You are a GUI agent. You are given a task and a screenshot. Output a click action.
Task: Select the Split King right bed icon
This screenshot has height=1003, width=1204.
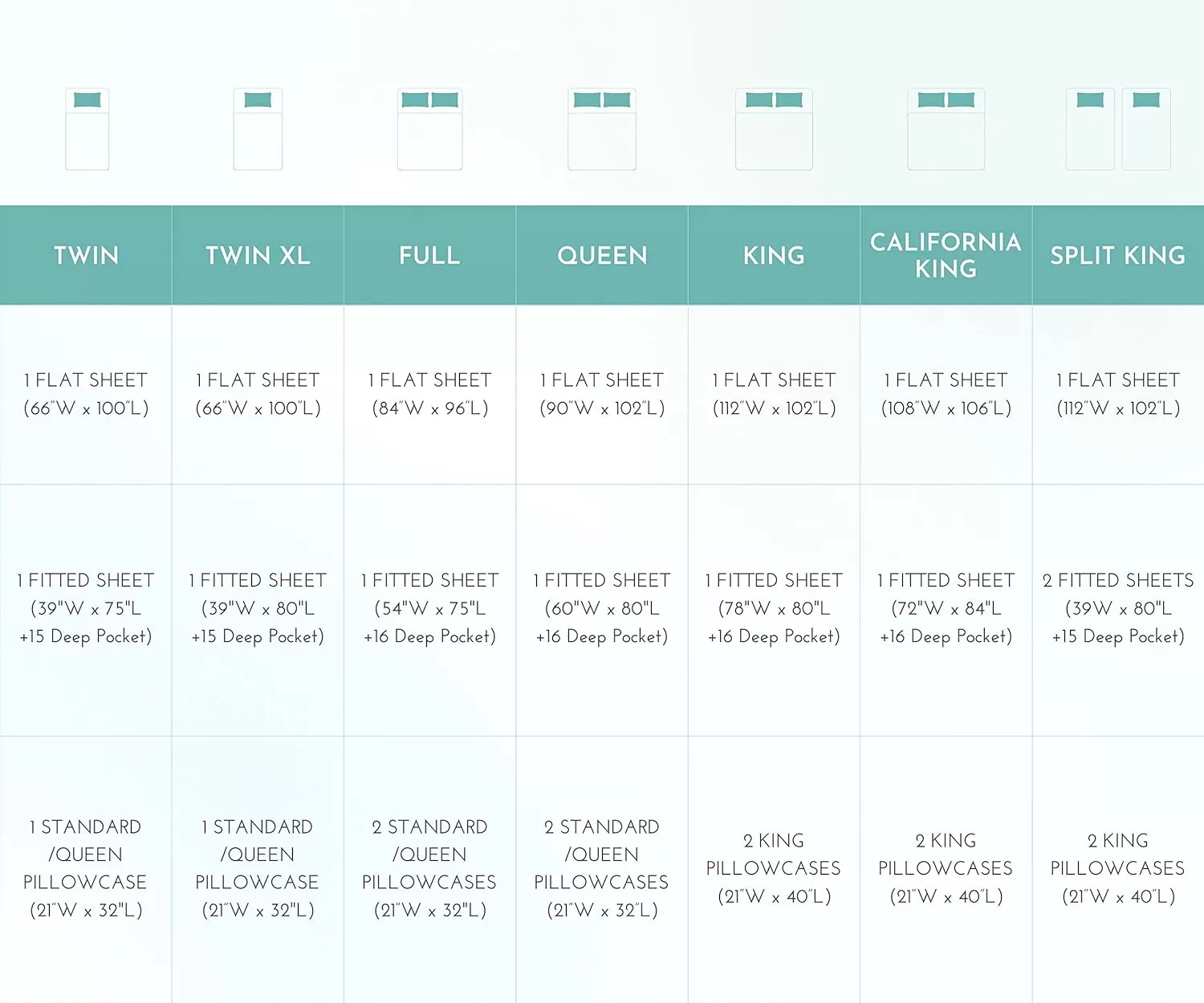(x=1146, y=129)
